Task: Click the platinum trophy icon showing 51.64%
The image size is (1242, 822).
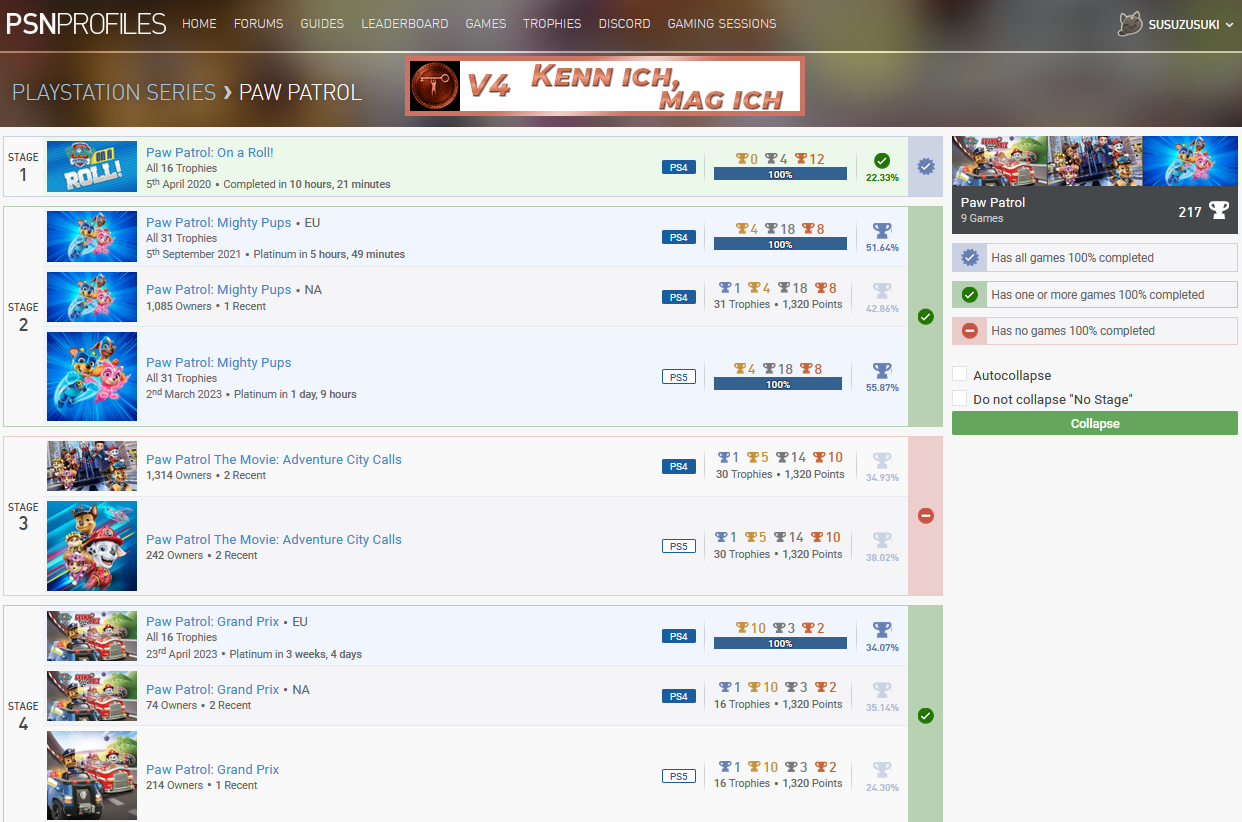Action: (882, 231)
